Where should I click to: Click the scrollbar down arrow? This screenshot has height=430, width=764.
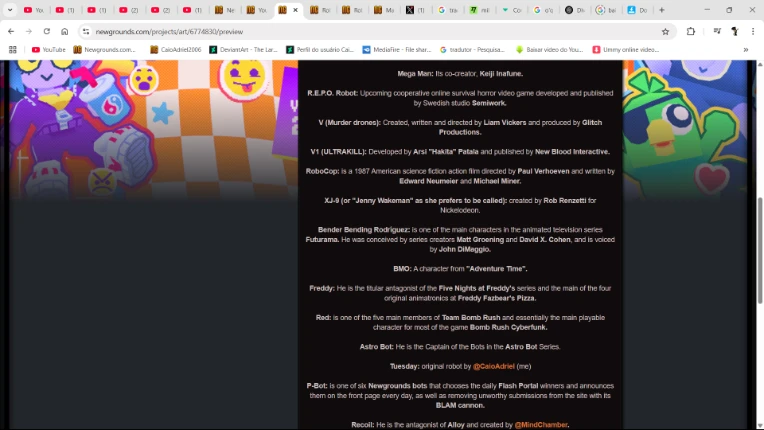pyautogui.click(x=759, y=426)
